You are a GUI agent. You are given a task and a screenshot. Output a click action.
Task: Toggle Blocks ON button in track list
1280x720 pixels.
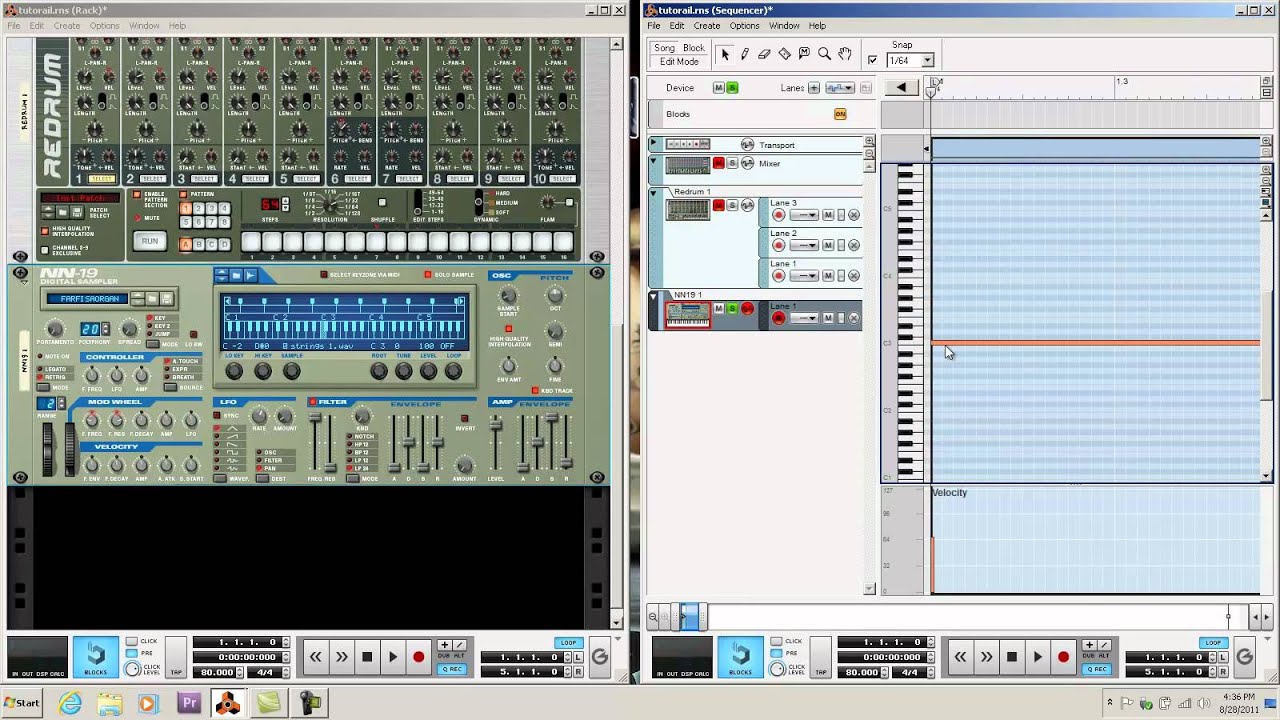pyautogui.click(x=840, y=114)
